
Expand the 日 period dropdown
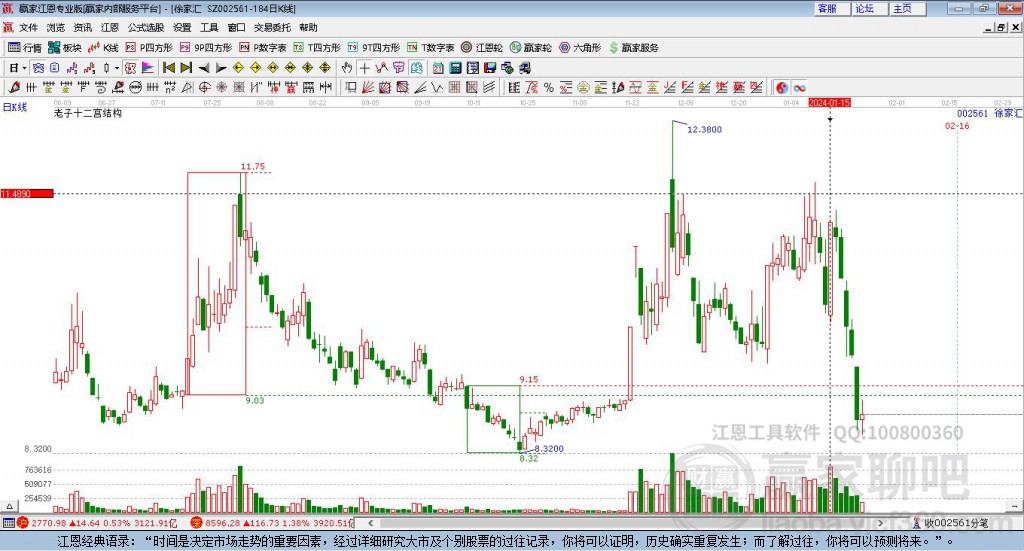(17, 68)
